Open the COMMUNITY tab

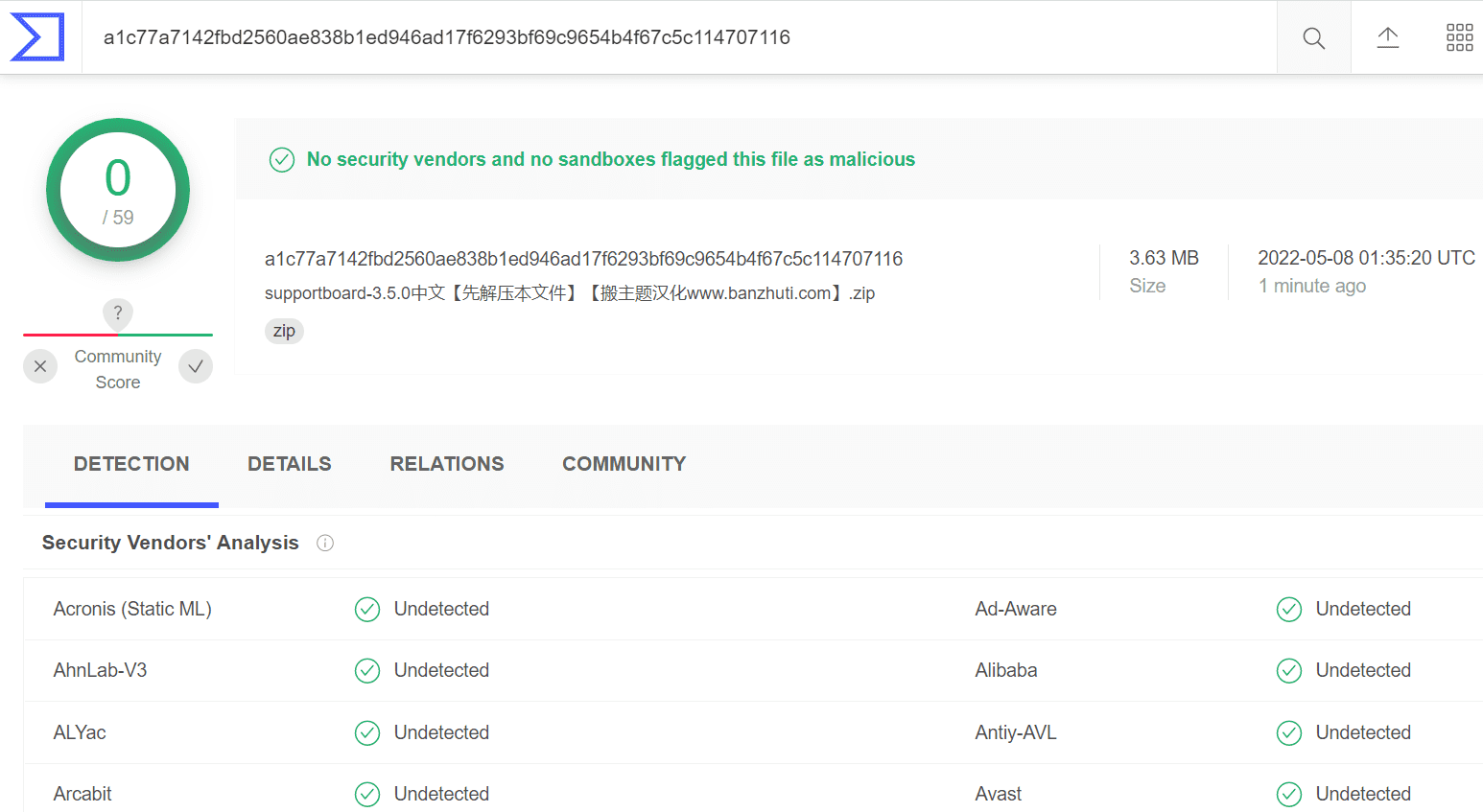pyautogui.click(x=624, y=464)
